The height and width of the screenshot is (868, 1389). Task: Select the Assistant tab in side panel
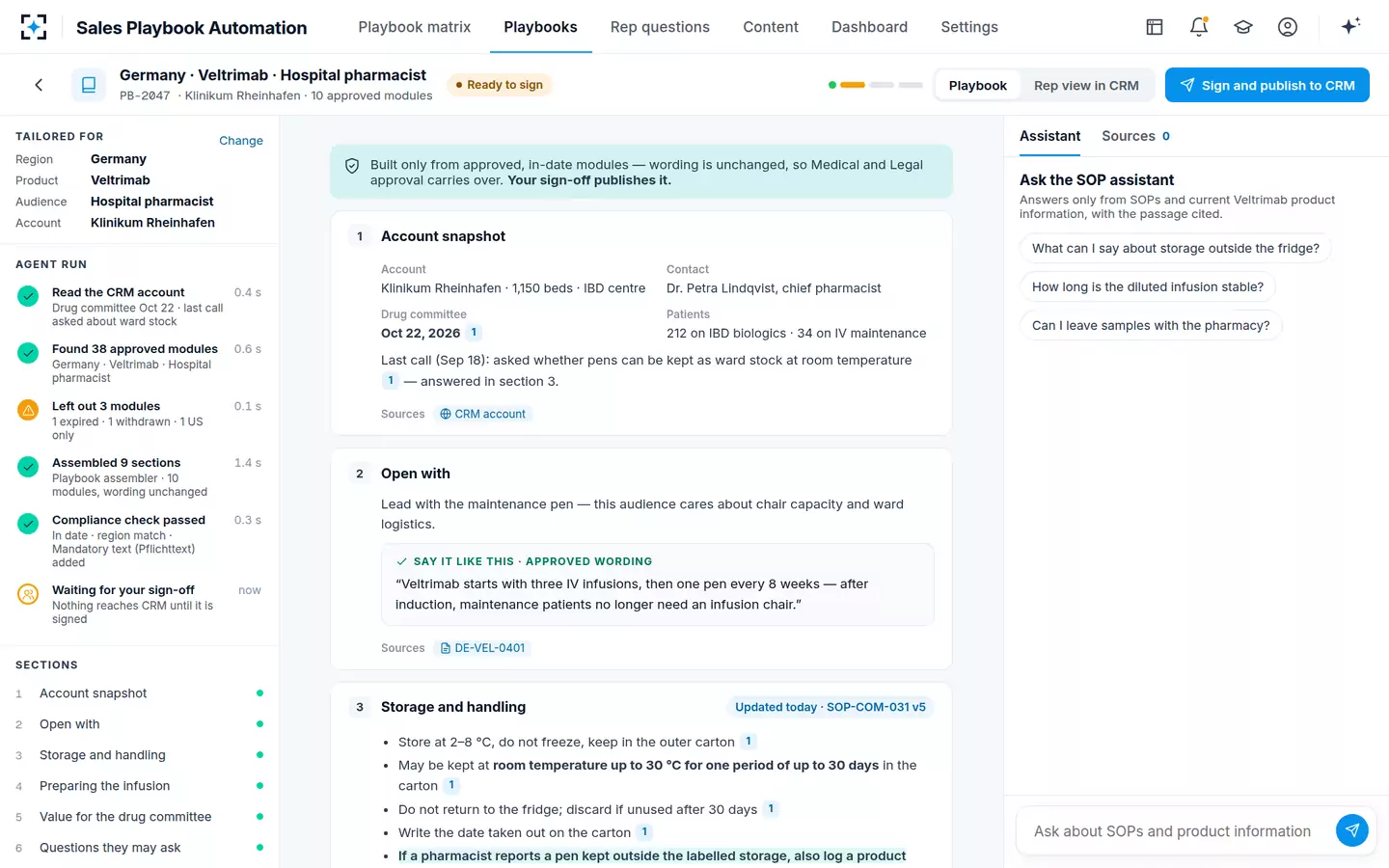point(1049,136)
